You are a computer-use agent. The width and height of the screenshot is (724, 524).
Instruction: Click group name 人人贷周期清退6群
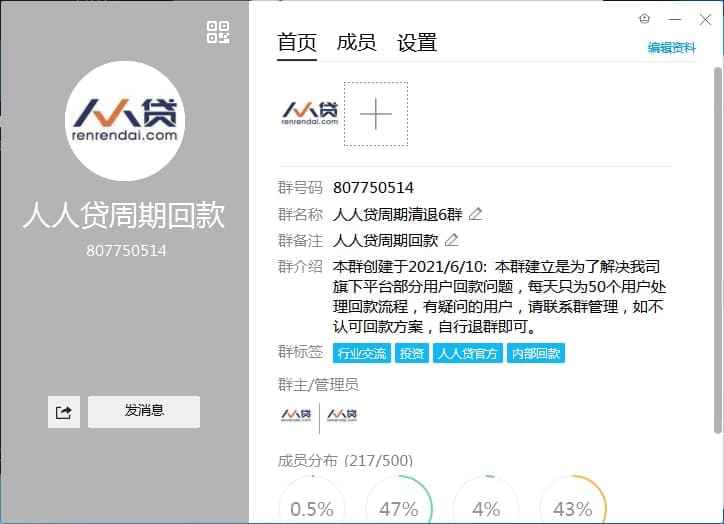coord(398,214)
